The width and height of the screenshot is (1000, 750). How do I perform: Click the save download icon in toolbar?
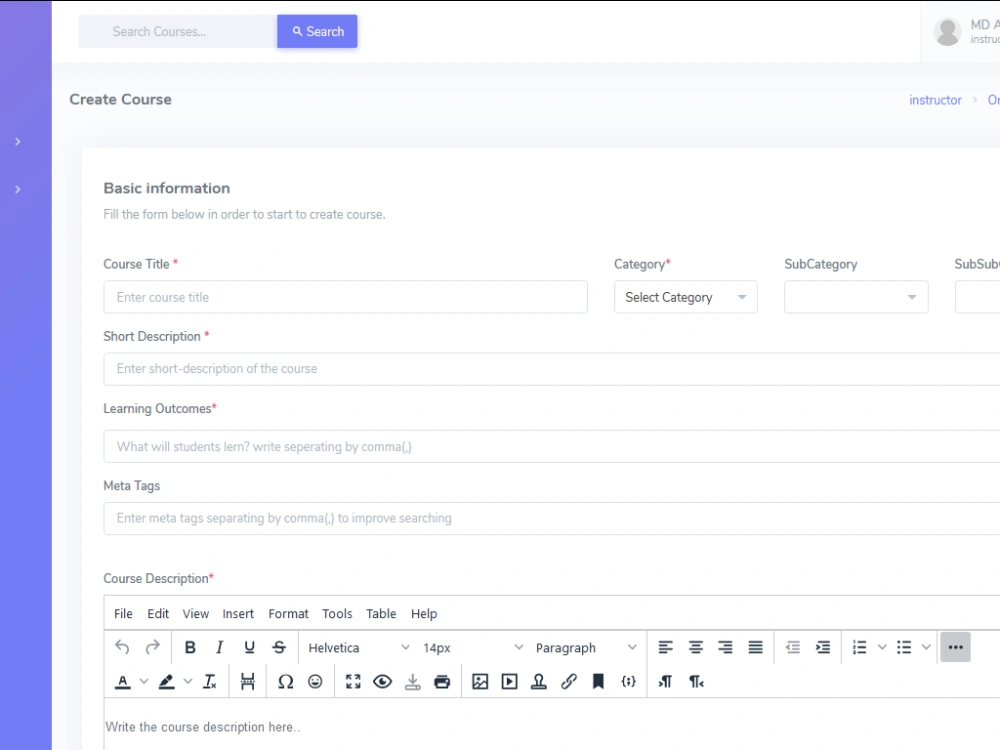click(x=413, y=682)
